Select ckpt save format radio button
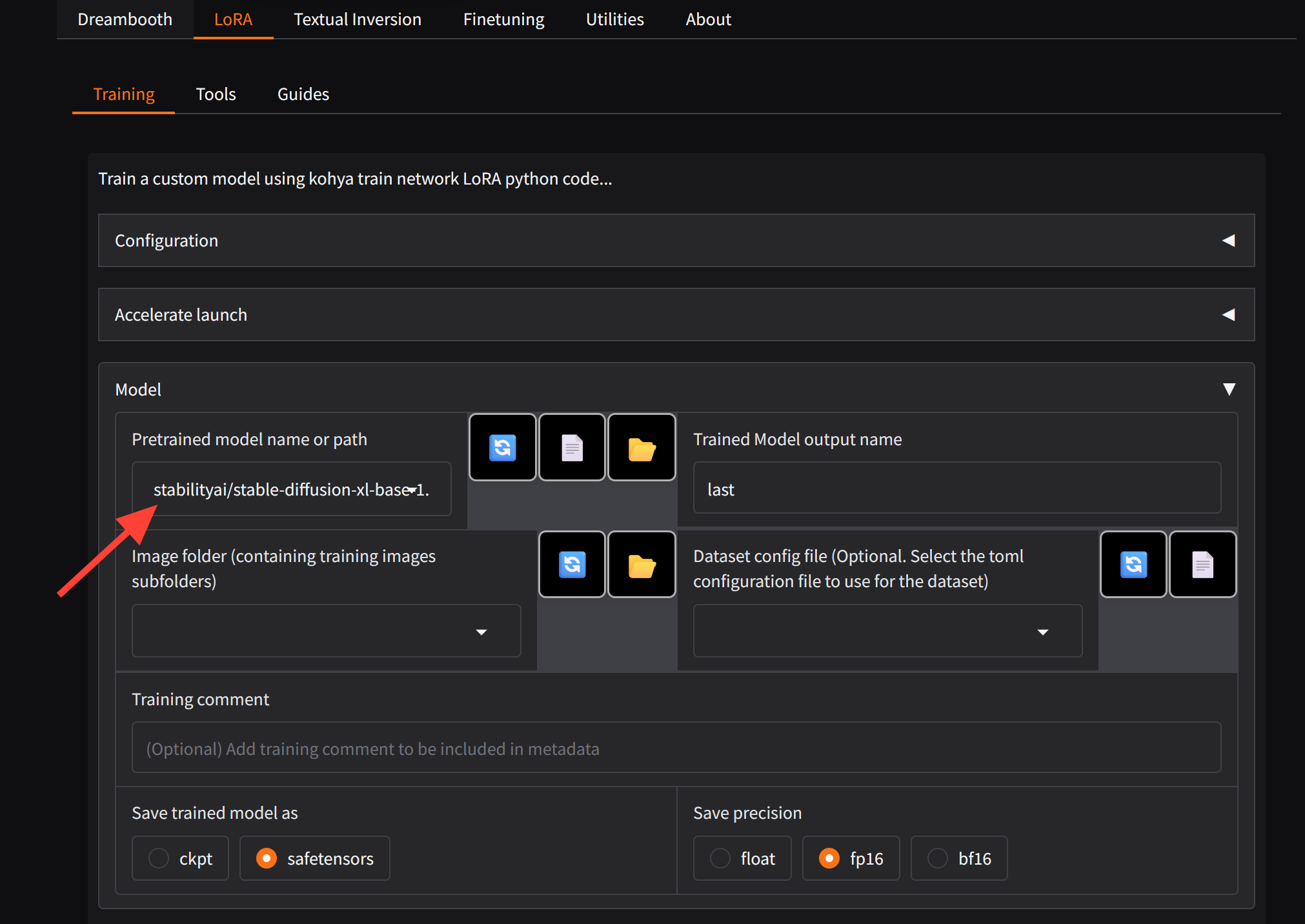This screenshot has height=924, width=1305. (x=159, y=858)
